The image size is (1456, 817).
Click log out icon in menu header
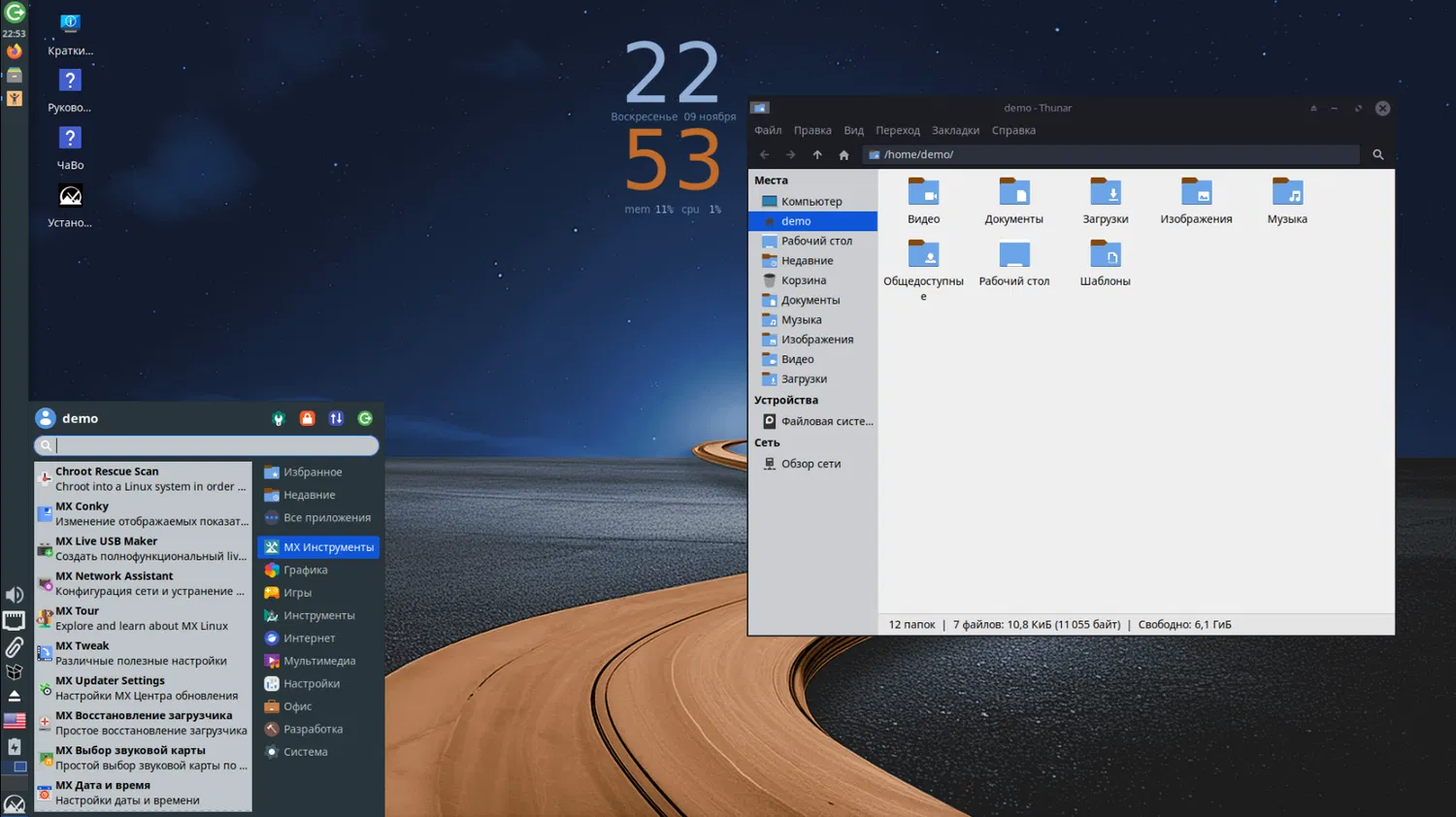[x=365, y=418]
